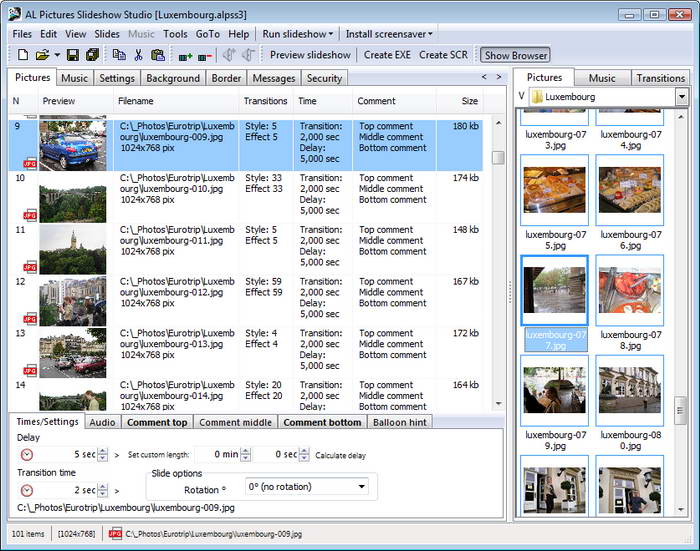700x551 pixels.
Task: Switch to the Security tab
Action: tap(324, 78)
